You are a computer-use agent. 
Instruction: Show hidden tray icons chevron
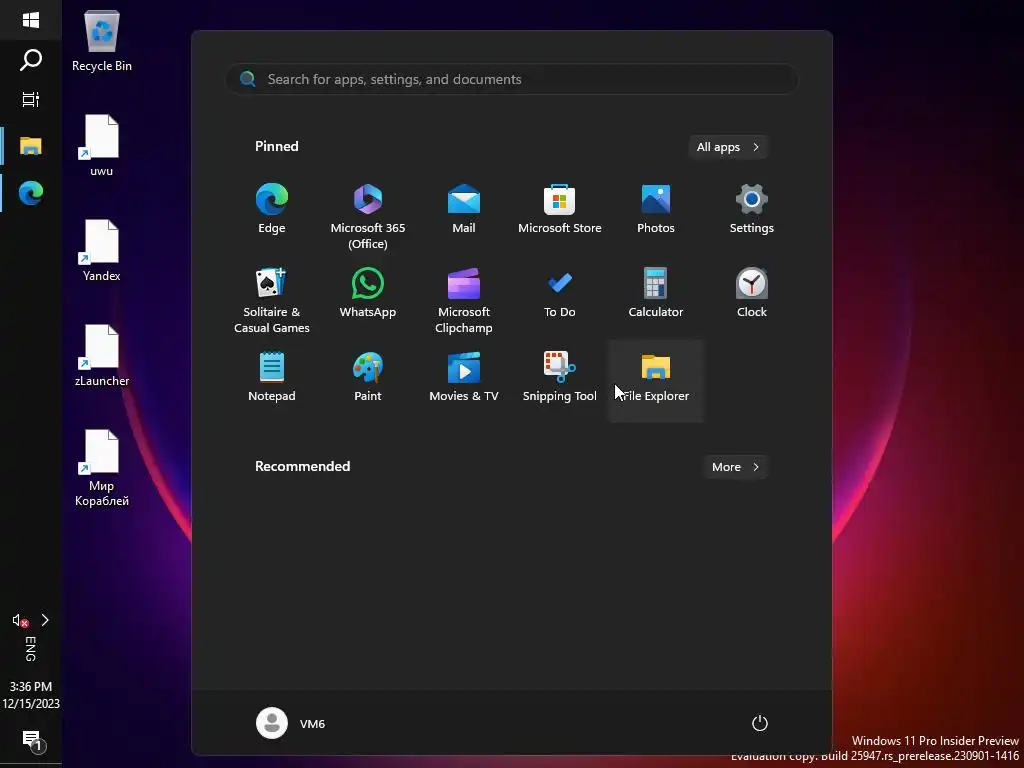tap(45, 620)
